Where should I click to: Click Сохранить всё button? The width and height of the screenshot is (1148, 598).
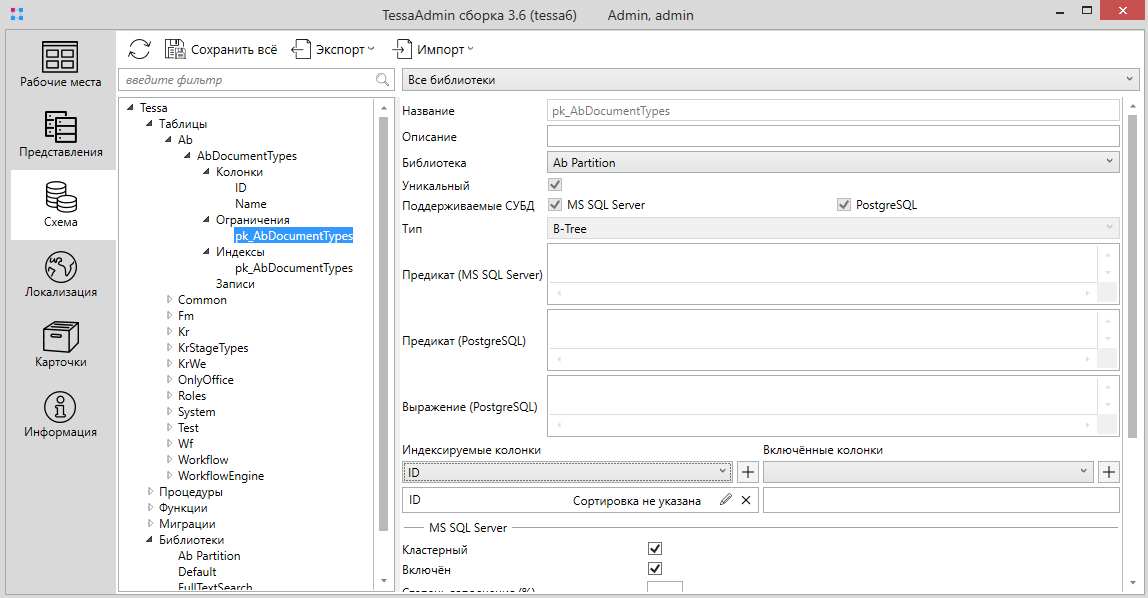(x=221, y=49)
